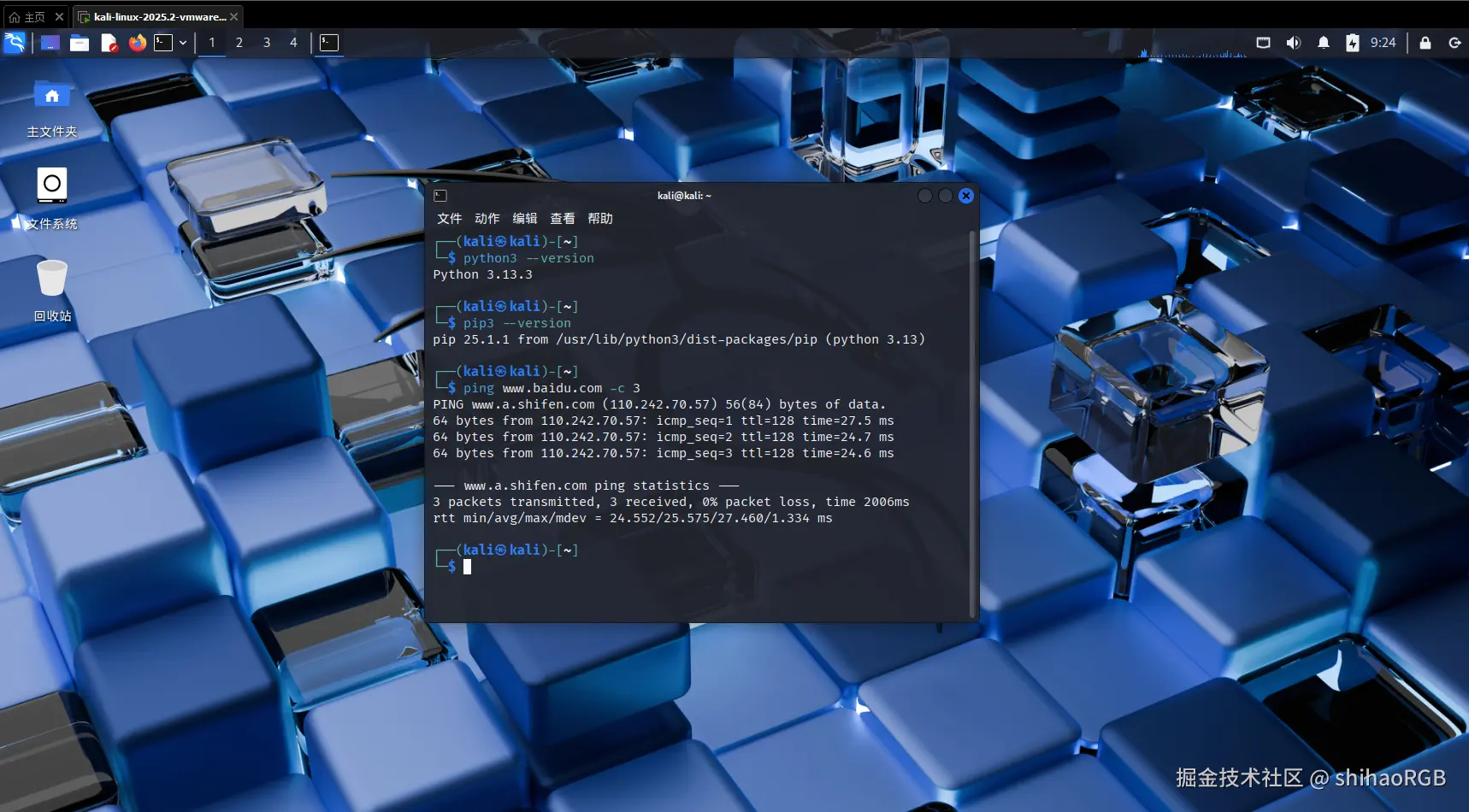Click the wired network status icon
Viewport: 1469px width, 812px height.
point(1263,43)
